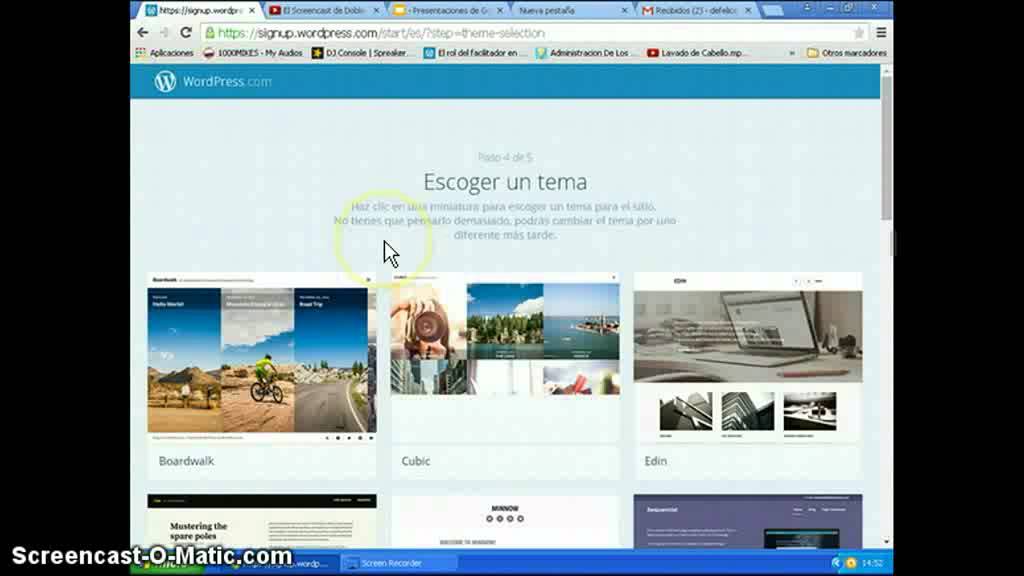The height and width of the screenshot is (576, 1024).
Task: Click the WordPress.com logo in header
Action: (213, 82)
